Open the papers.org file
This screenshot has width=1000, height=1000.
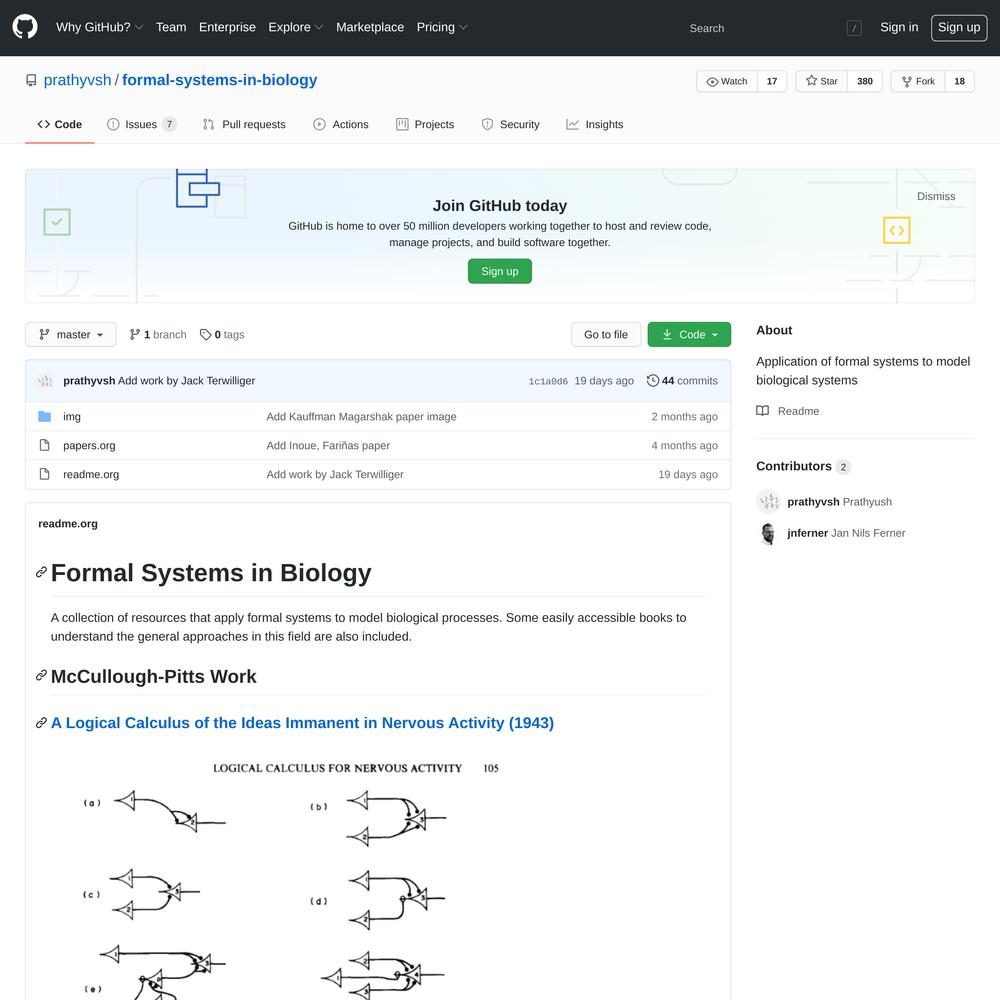[x=89, y=445]
